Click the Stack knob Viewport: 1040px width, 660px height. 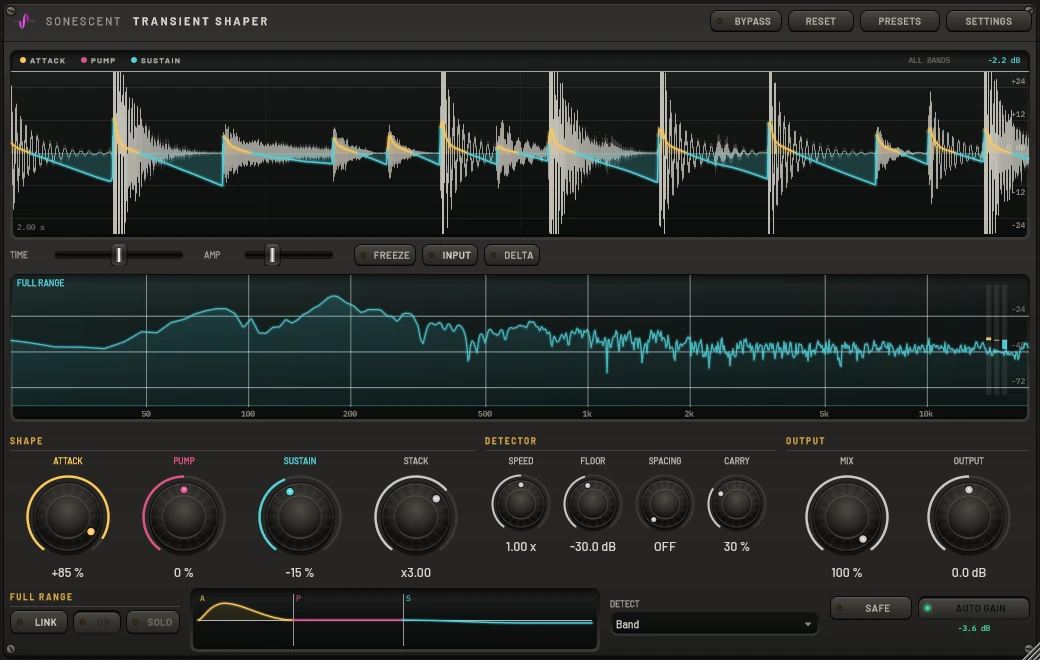click(416, 516)
